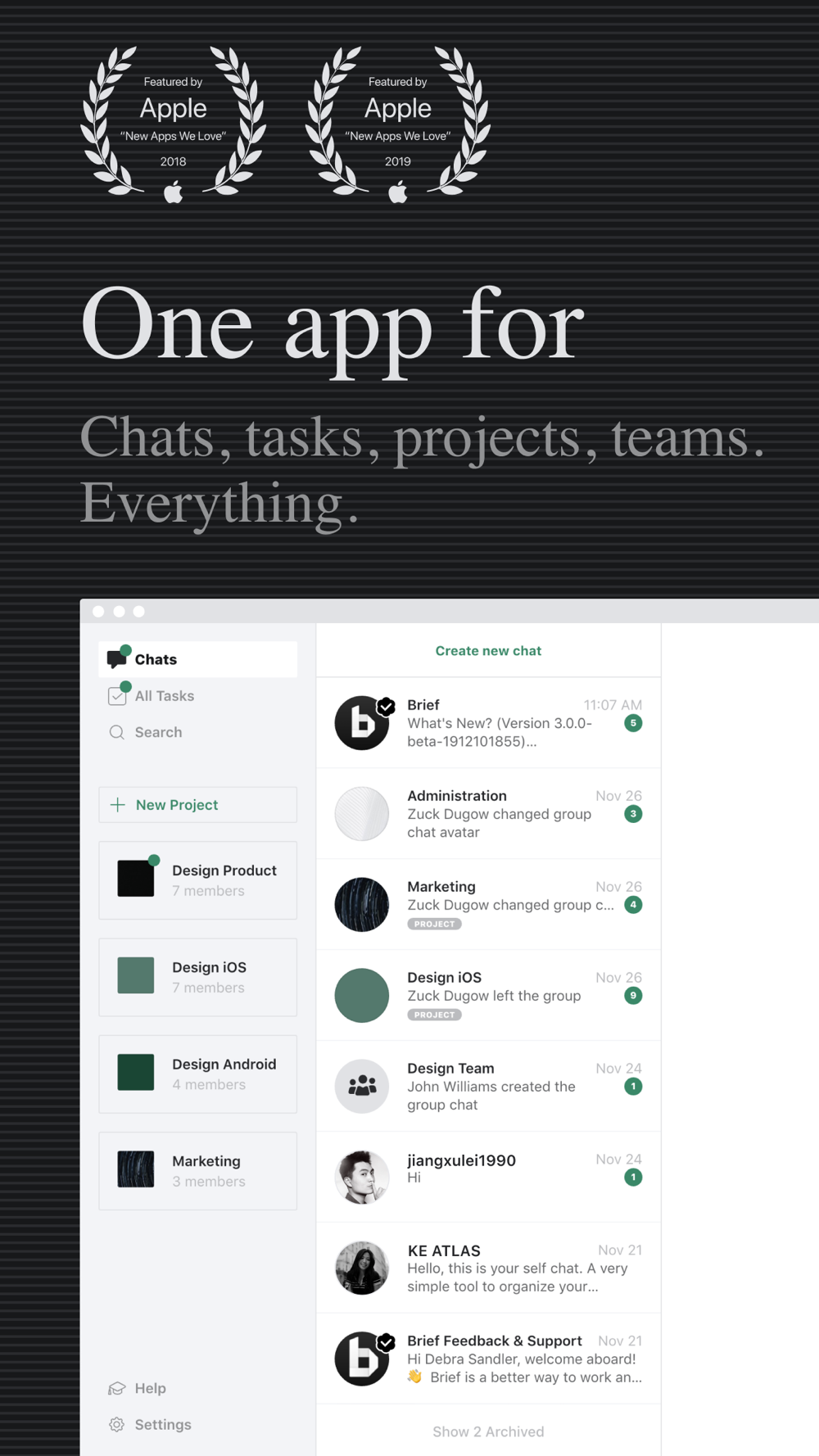
Task: Click the Brief logo avatar
Action: (x=362, y=723)
